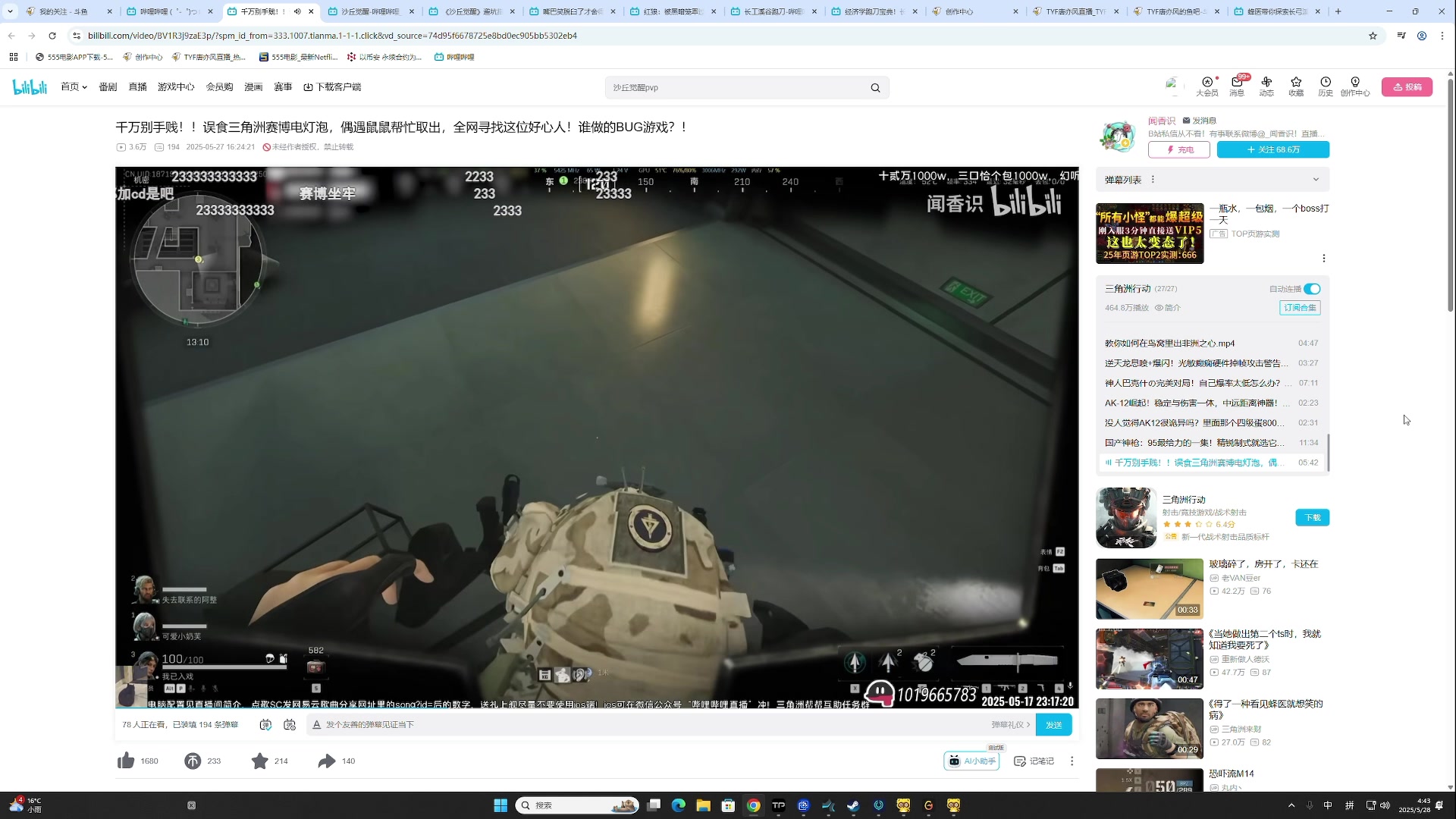Open 直播 nav item

(137, 87)
